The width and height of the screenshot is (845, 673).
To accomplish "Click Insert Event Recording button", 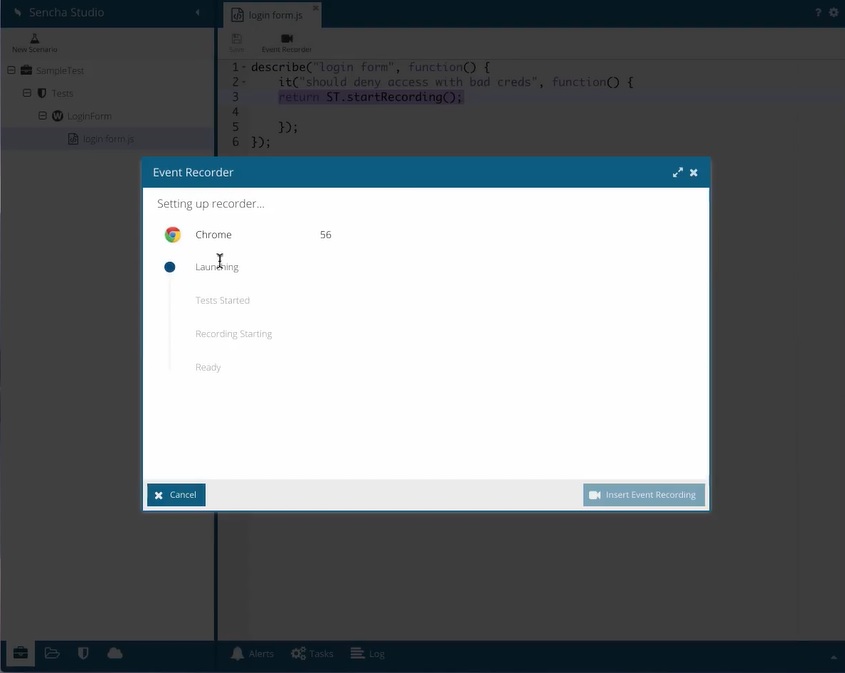I will 644,495.
